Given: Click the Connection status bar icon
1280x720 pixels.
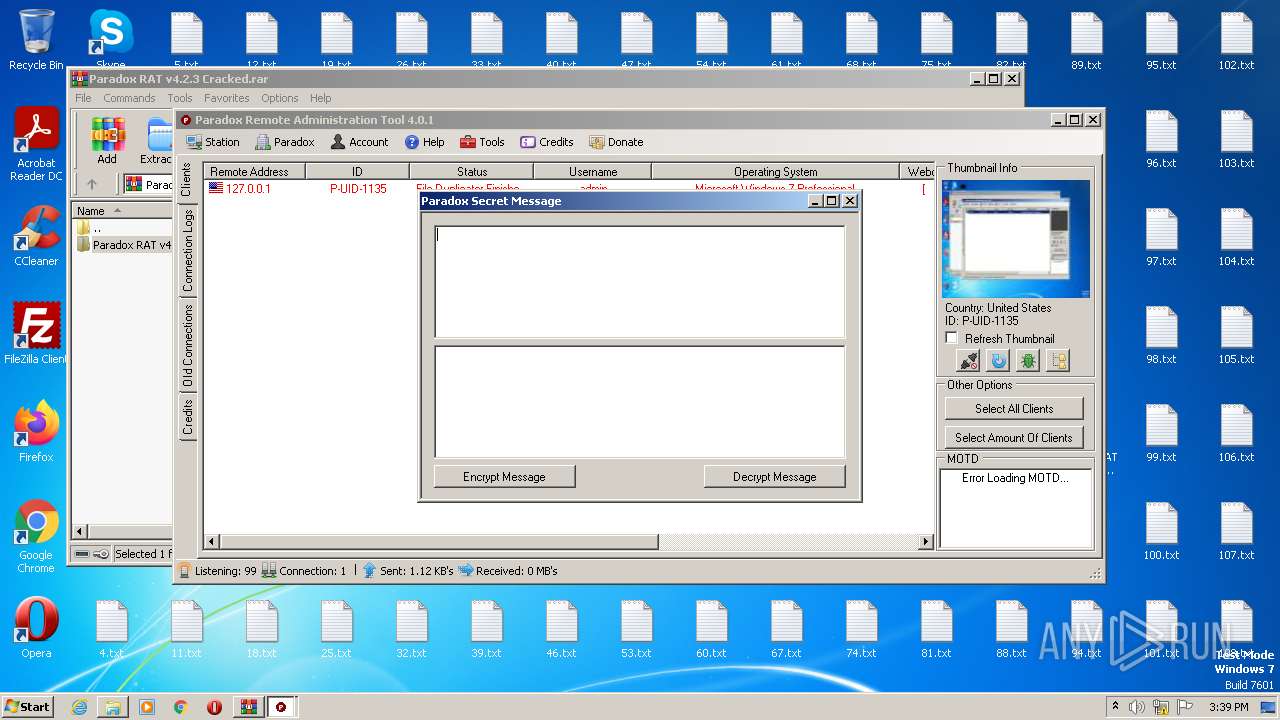Looking at the screenshot, I should pos(269,571).
